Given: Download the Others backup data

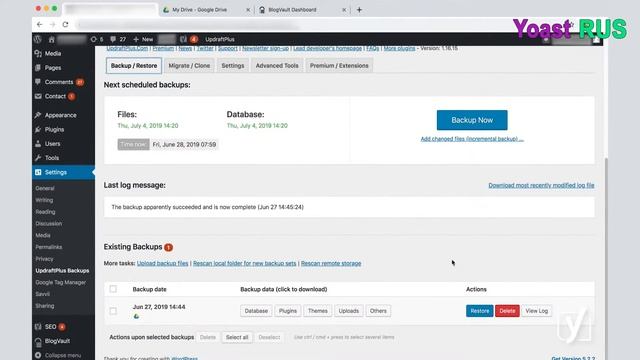Looking at the screenshot, I should click(x=378, y=311).
